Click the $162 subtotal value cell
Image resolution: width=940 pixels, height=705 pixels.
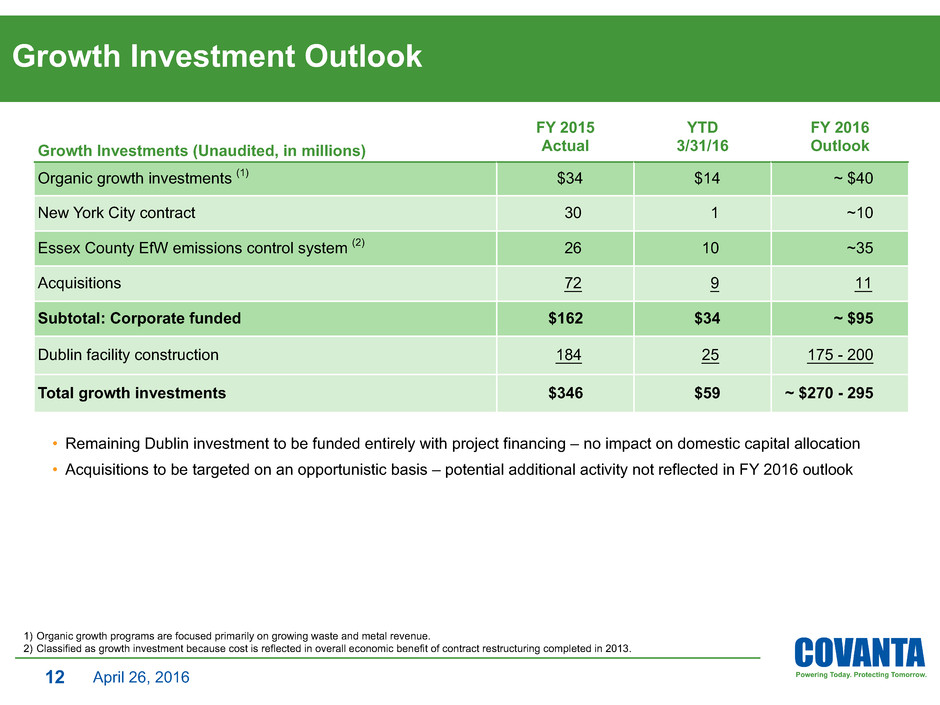point(566,319)
